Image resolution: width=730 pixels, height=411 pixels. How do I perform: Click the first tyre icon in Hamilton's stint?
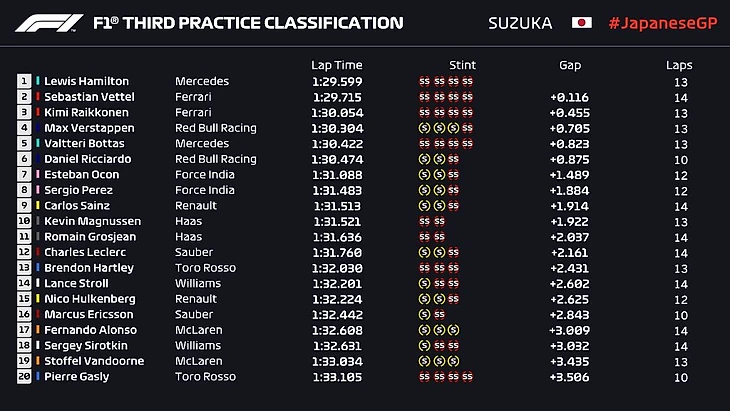(424, 82)
